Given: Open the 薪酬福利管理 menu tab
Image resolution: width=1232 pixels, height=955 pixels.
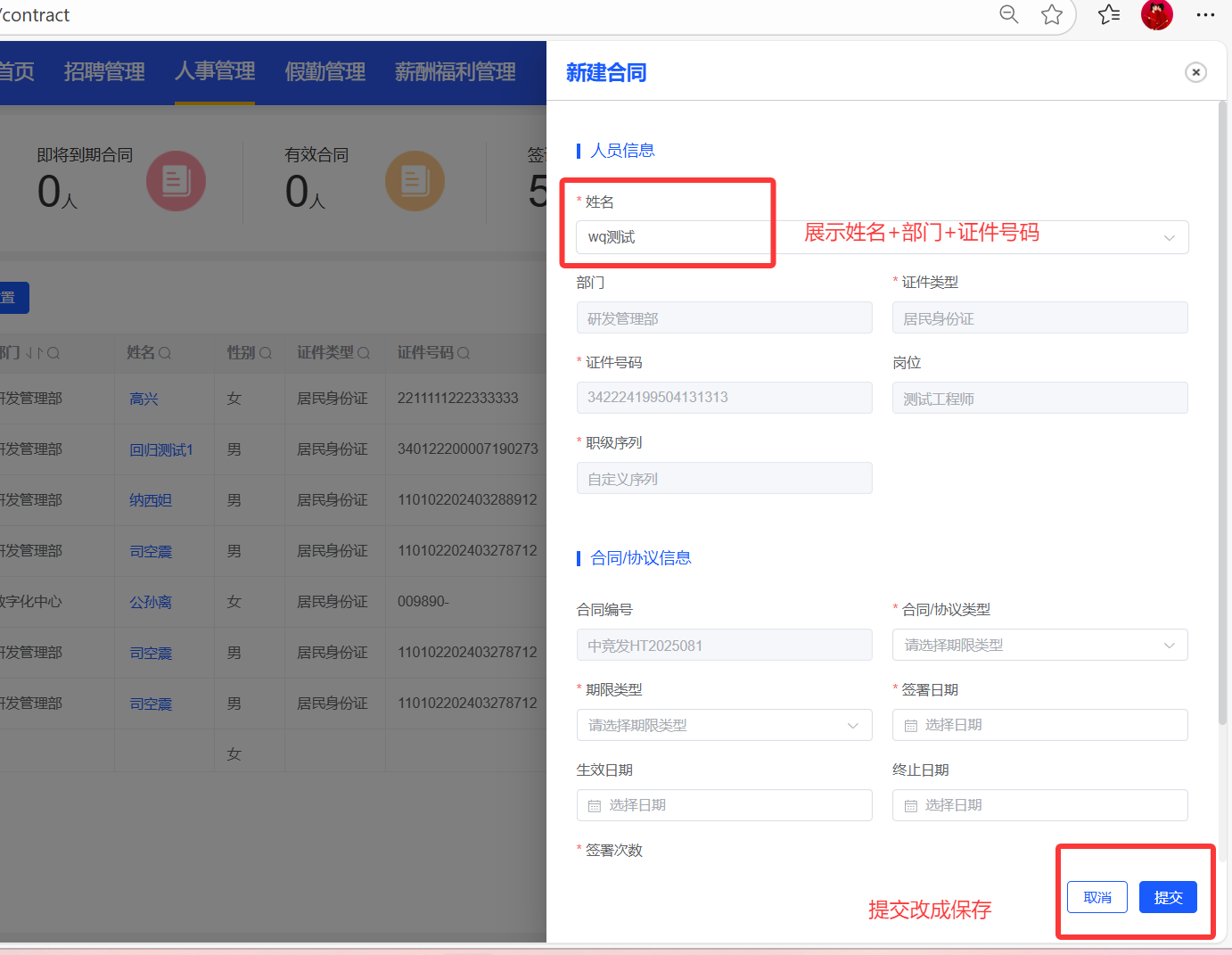Looking at the screenshot, I should coord(455,71).
